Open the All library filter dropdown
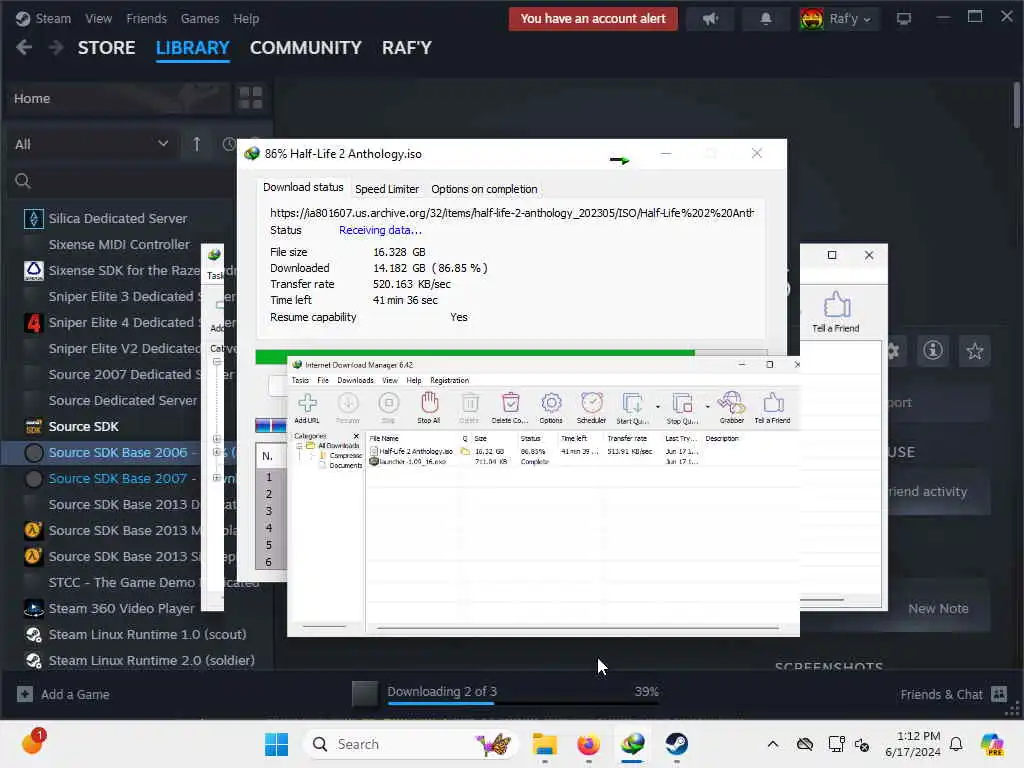Image resolution: width=1024 pixels, height=768 pixels. point(91,144)
